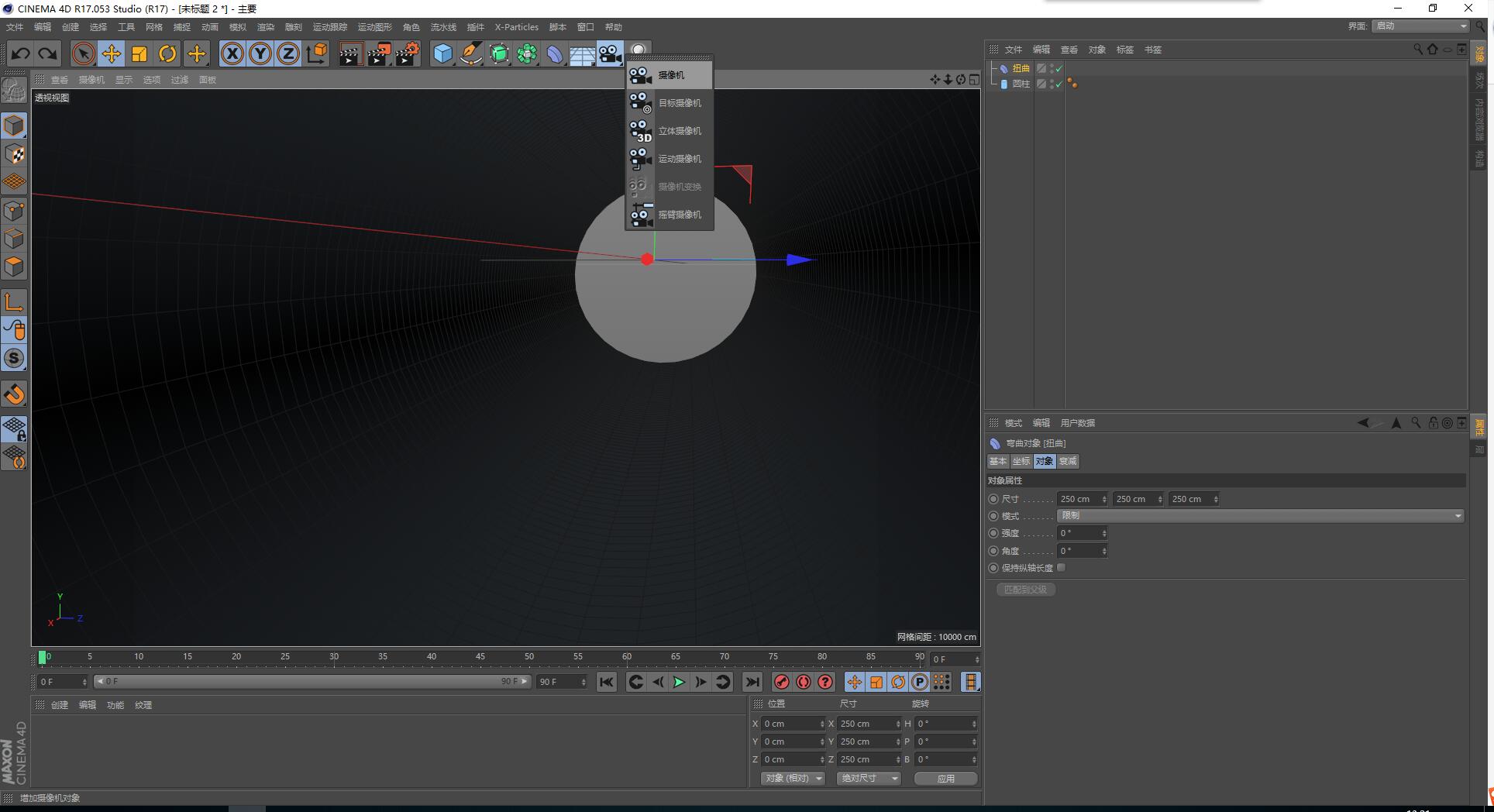Open the 对象 (相对) dropdown
The width and height of the screenshot is (1494, 812).
click(x=793, y=778)
